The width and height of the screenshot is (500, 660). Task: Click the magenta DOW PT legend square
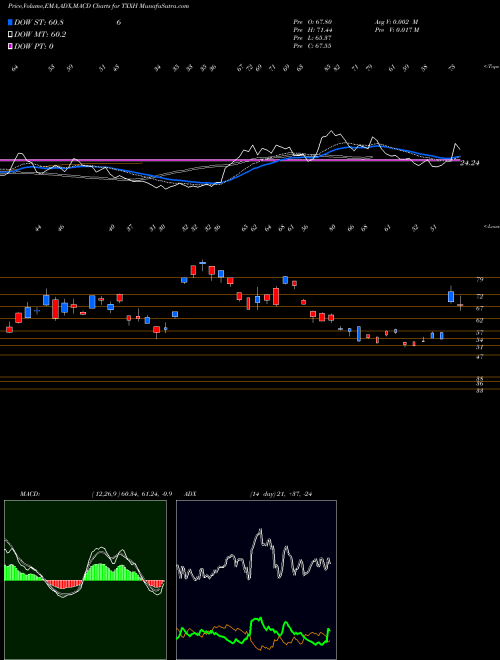click(x=10, y=46)
